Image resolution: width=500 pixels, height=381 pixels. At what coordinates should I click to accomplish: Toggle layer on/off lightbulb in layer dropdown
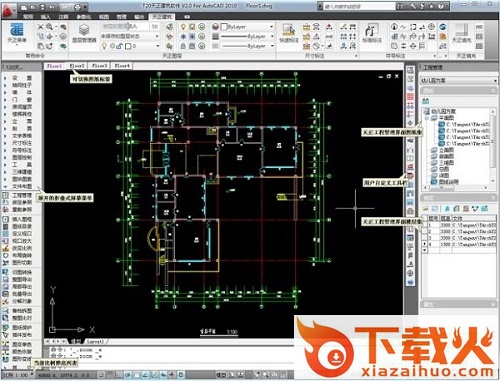[x=105, y=46]
